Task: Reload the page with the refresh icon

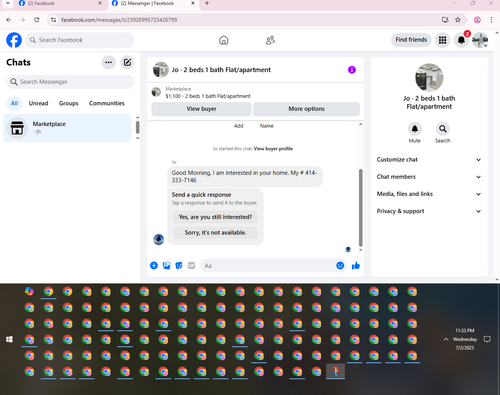Action: (x=37, y=20)
